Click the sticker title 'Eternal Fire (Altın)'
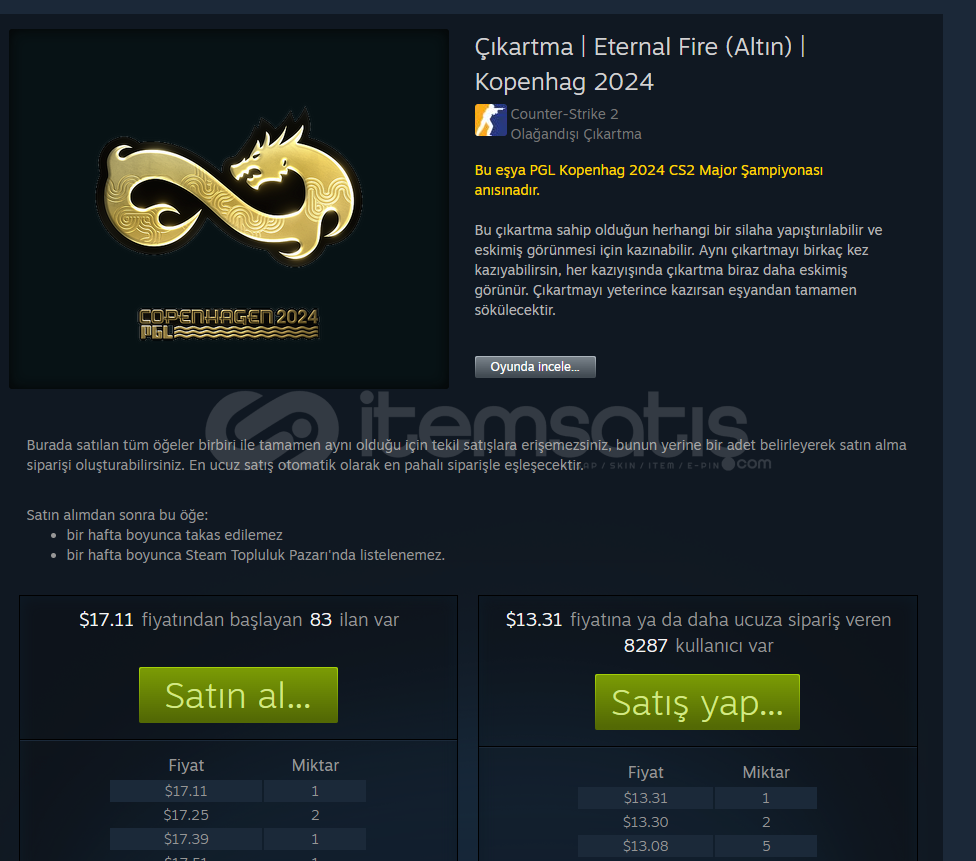 pyautogui.click(x=693, y=47)
